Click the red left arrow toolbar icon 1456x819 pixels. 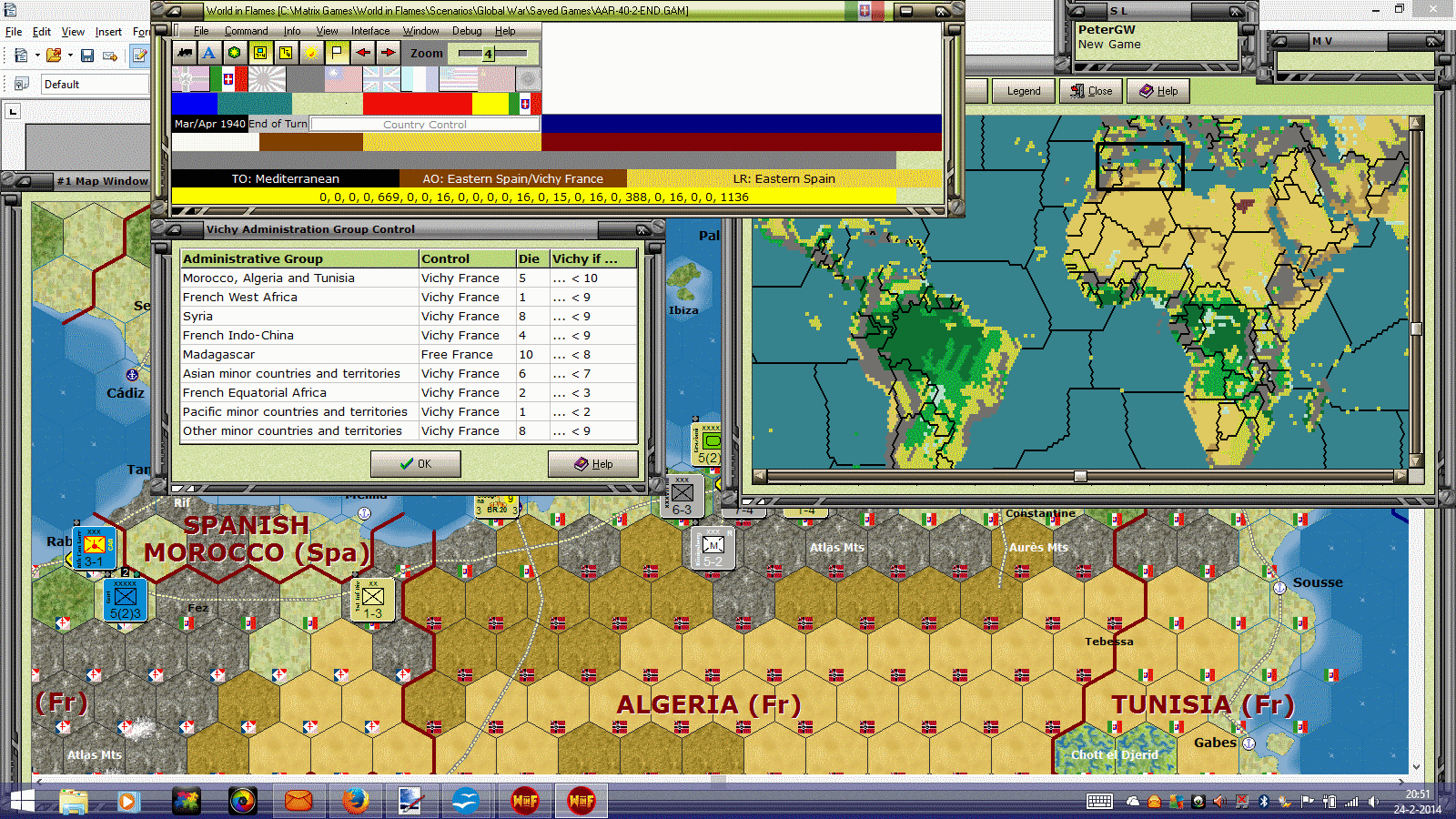[362, 53]
